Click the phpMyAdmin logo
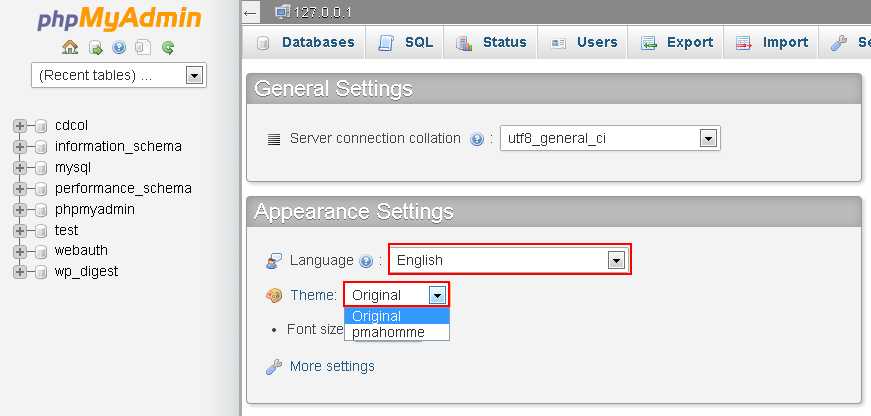The height and width of the screenshot is (416, 871). pos(119,19)
